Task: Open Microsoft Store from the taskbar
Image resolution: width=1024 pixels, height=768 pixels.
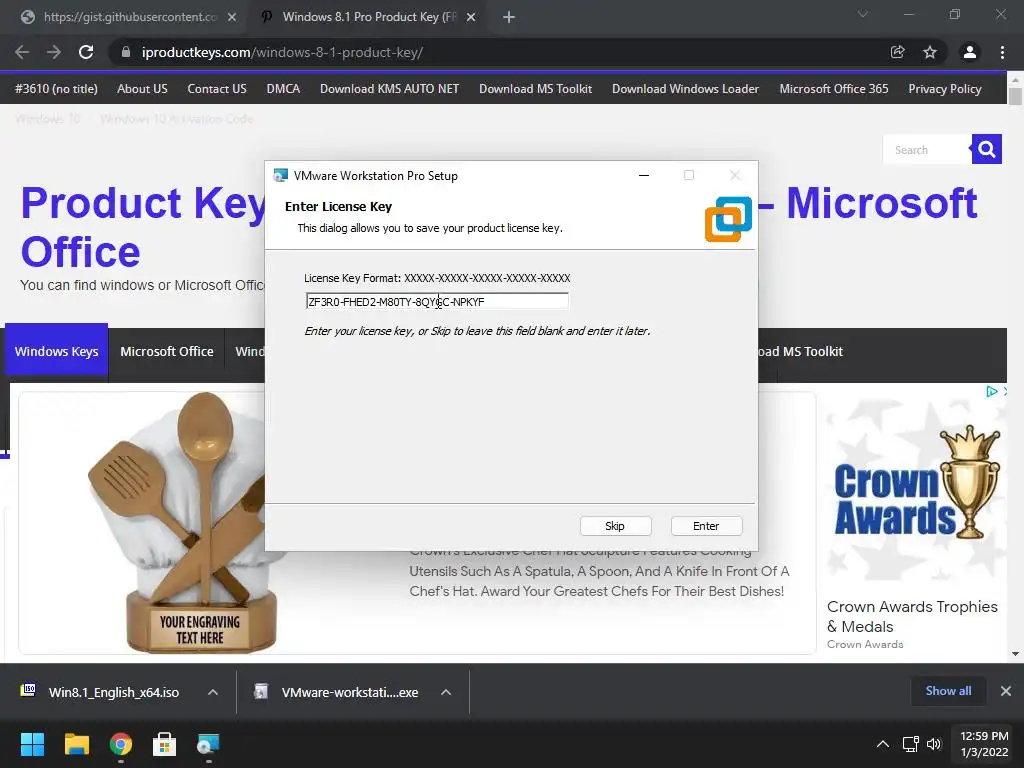Action: 165,744
